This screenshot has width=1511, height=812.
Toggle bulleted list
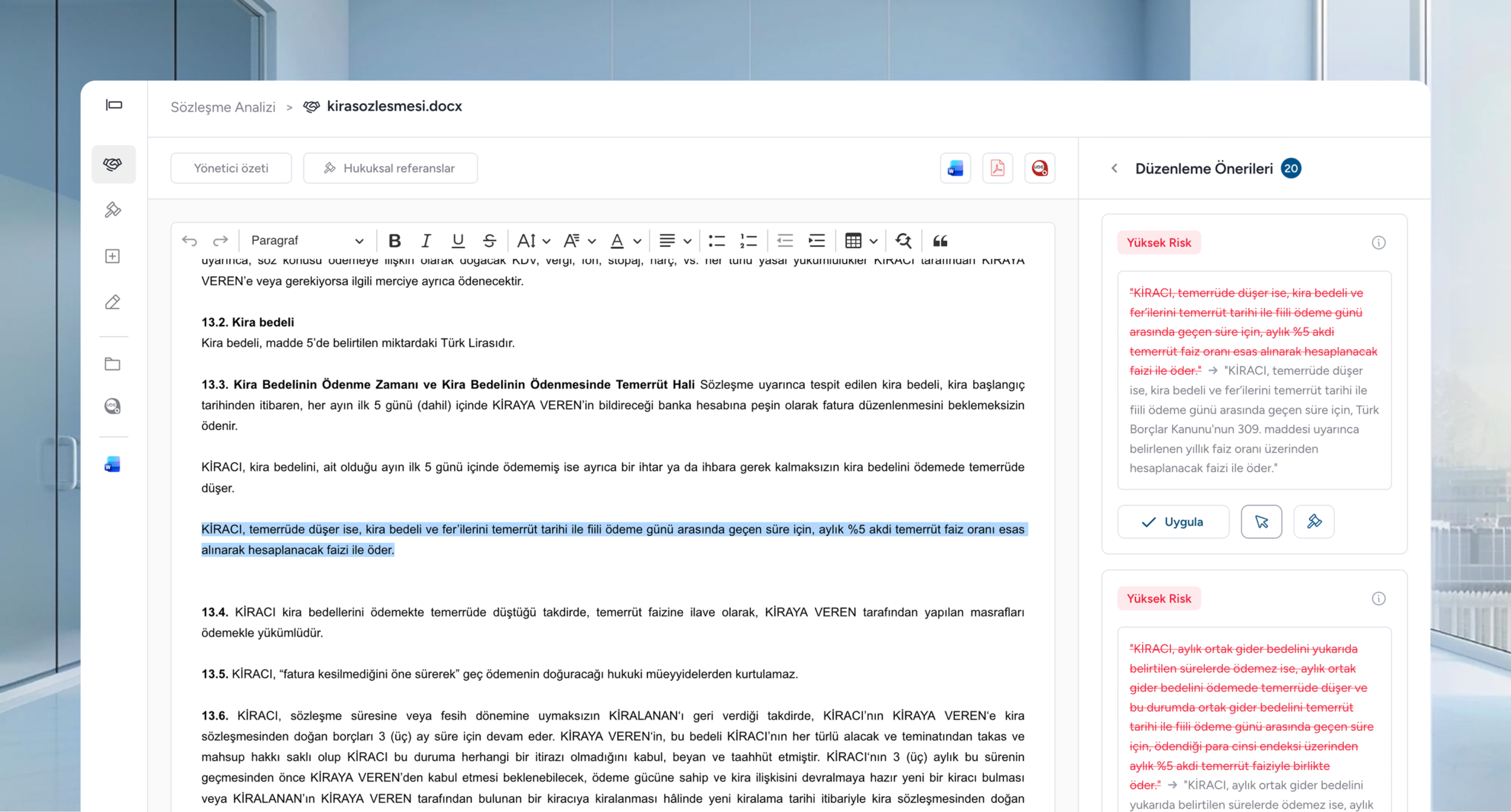click(717, 241)
